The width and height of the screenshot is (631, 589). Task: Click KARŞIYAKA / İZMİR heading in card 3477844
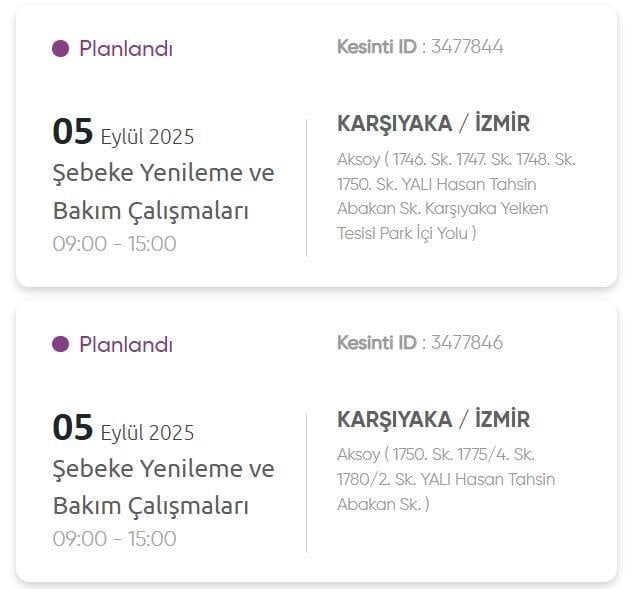433,124
